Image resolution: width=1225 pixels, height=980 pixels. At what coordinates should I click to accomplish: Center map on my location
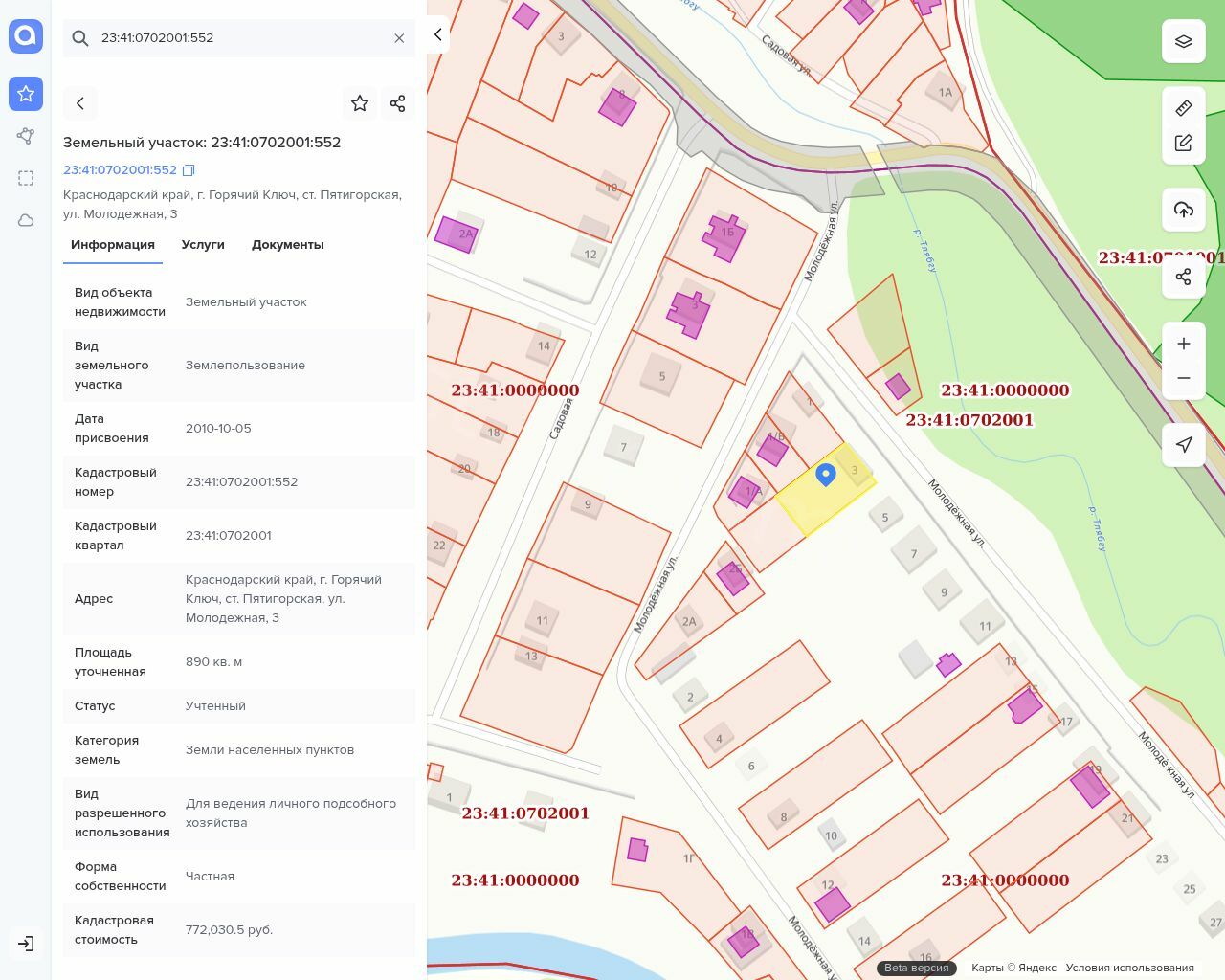click(x=1183, y=445)
